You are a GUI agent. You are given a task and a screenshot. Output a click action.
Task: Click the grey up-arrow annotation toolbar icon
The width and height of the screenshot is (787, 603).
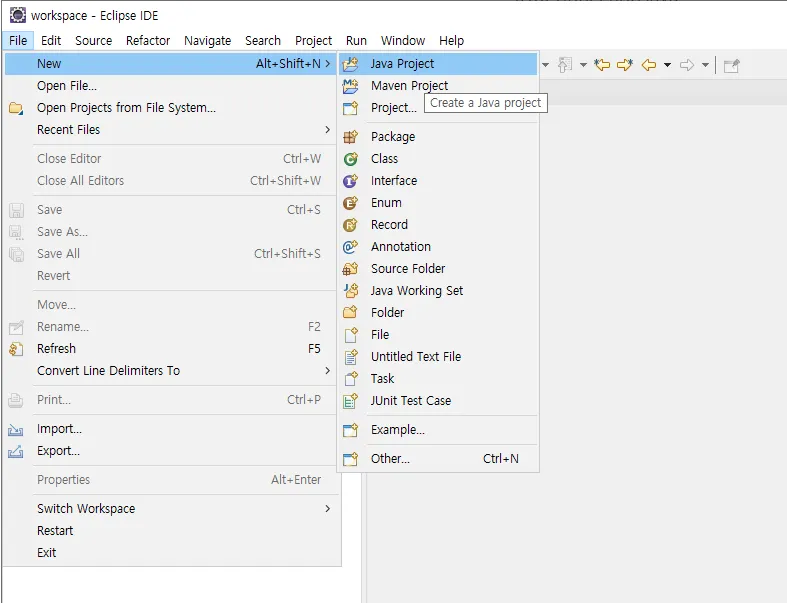tap(565, 65)
